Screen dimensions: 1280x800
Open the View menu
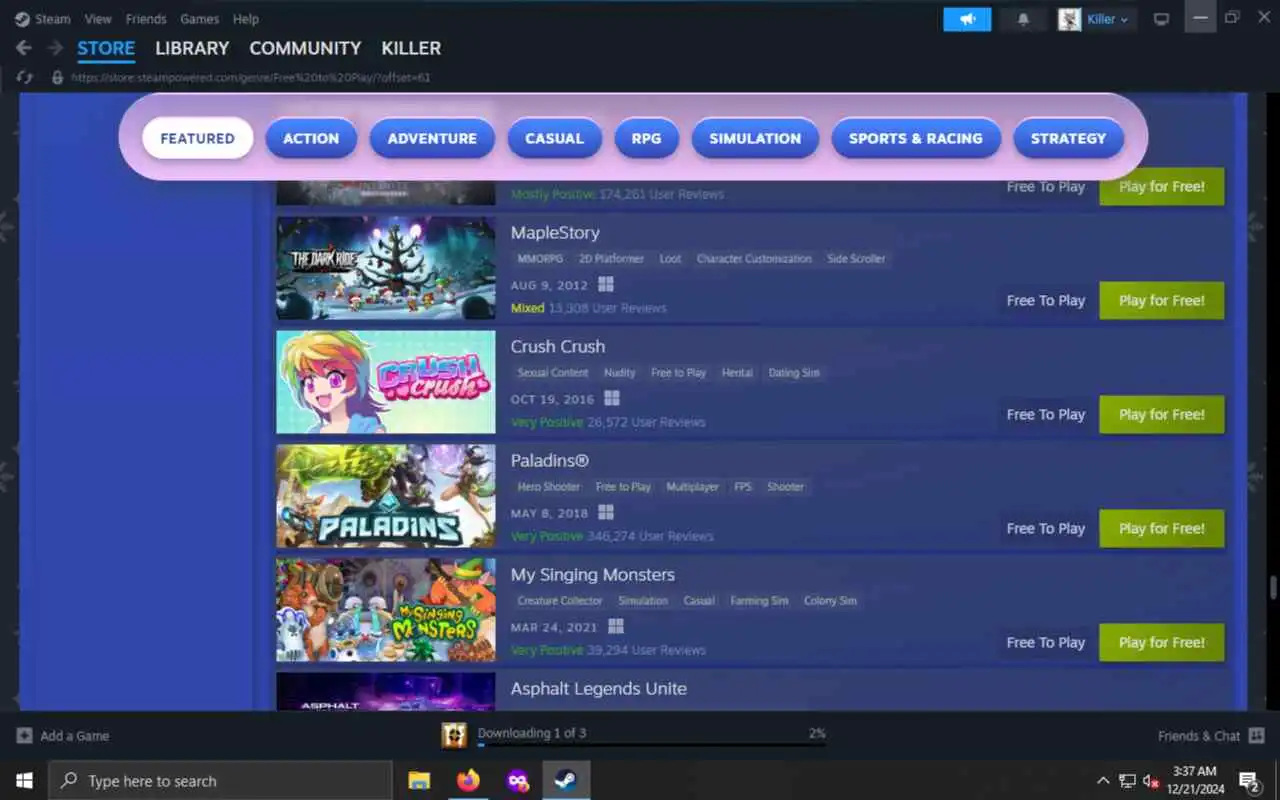tap(98, 19)
